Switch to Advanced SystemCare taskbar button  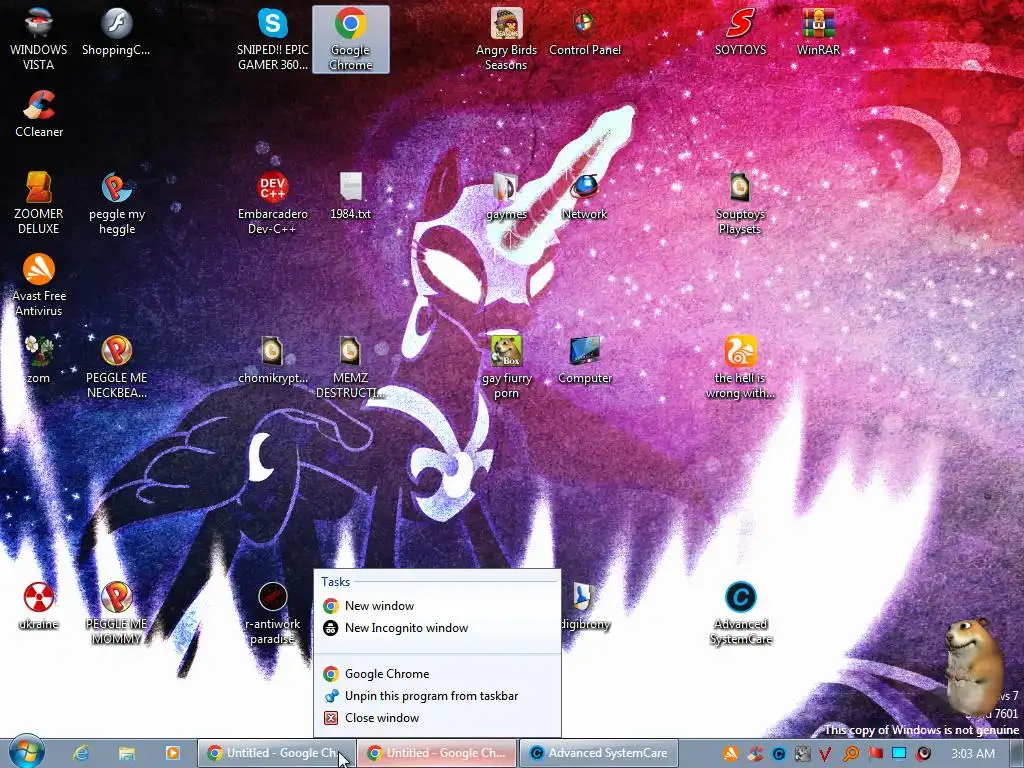[x=598, y=753]
